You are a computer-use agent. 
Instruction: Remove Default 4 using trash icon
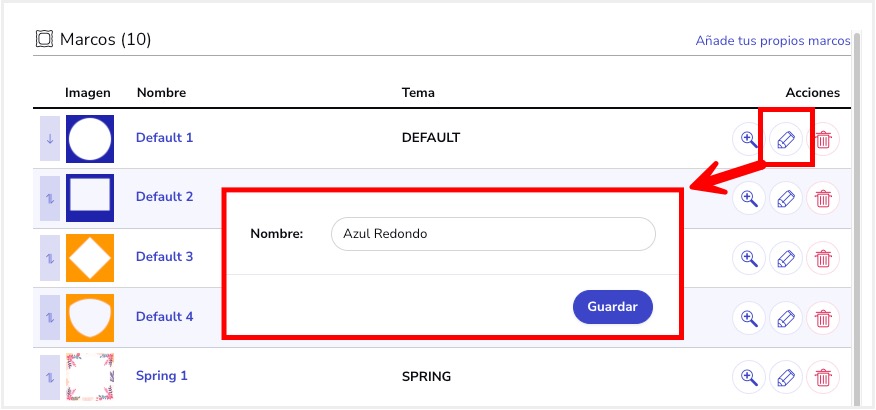(823, 318)
